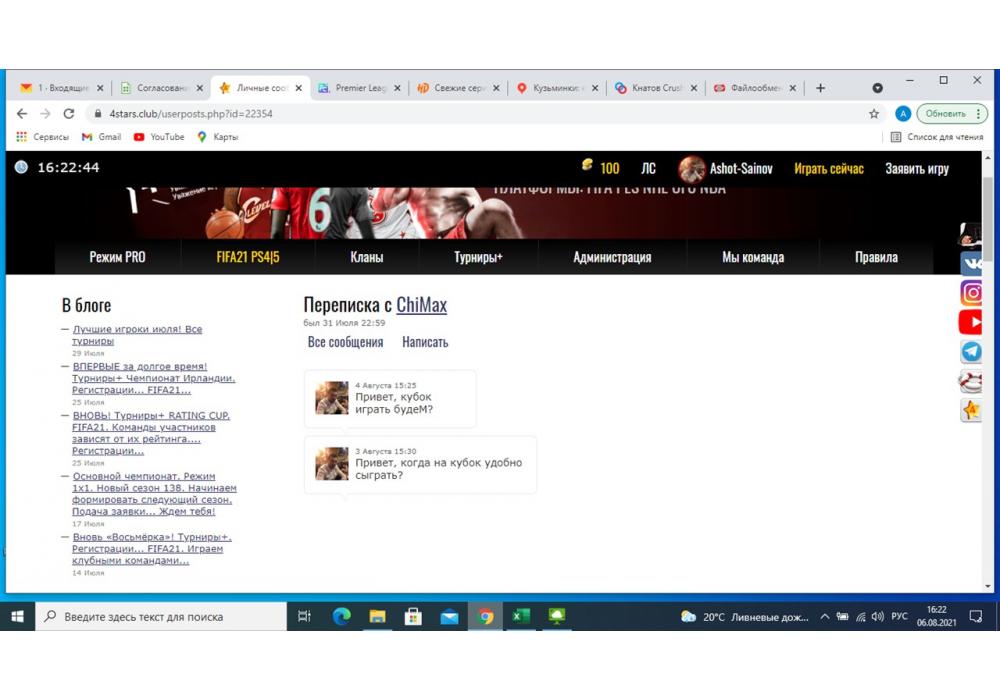The image size is (1000, 700).
Task: Expand hidden system tray icons chevron
Action: click(825, 617)
